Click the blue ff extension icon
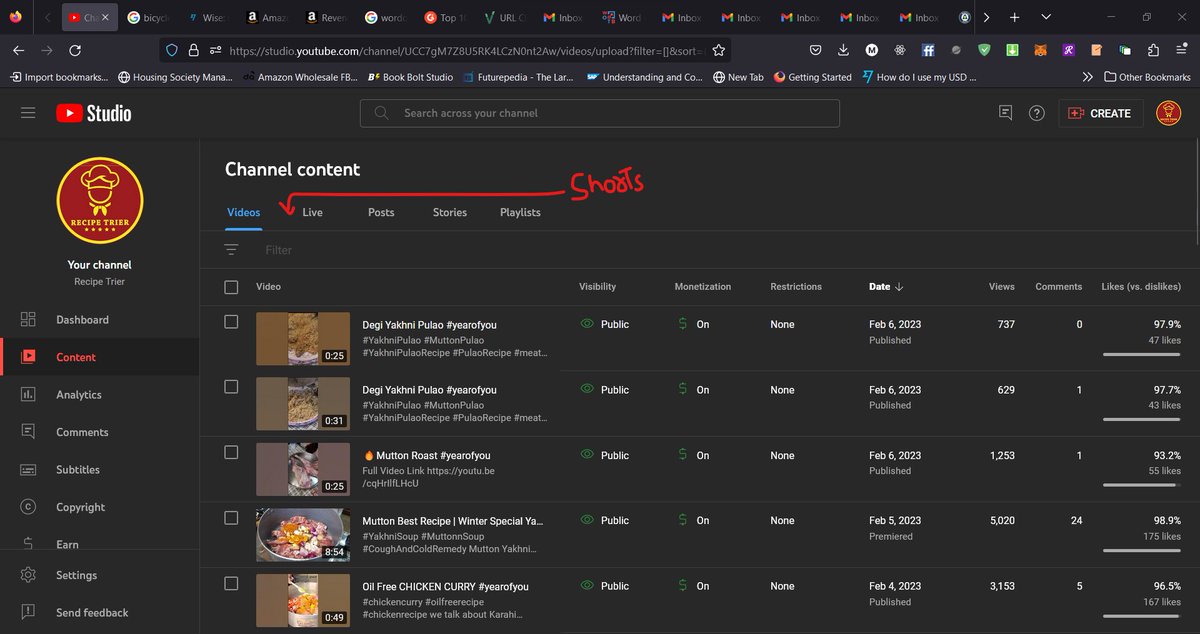The image size is (1200, 634). point(929,50)
